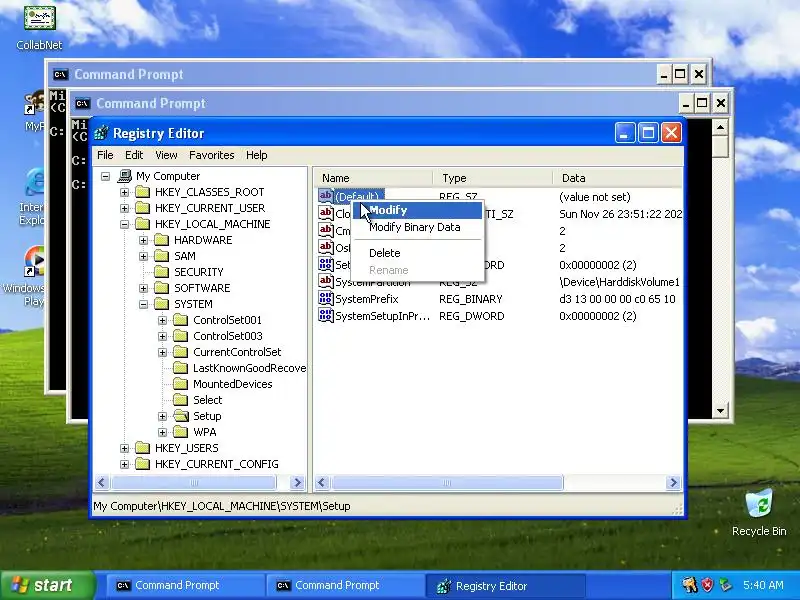Click right arrow of tree pane scrollbar
Viewport: 800px width, 600px height.
pyautogui.click(x=297, y=482)
